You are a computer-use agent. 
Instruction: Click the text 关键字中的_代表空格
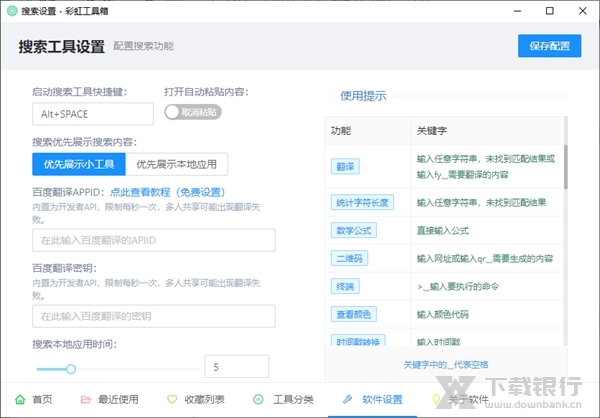[x=446, y=364]
